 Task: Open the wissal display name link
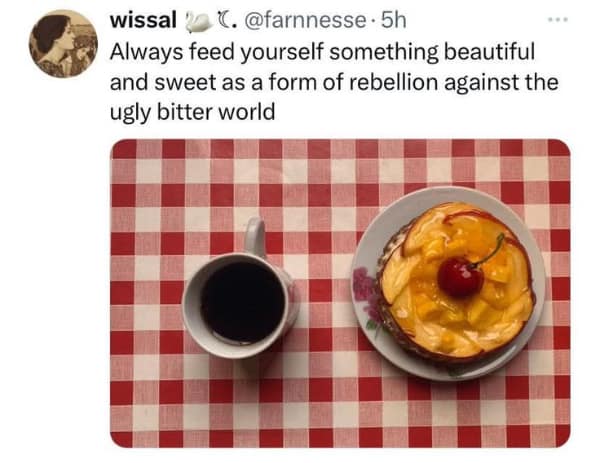143,20
